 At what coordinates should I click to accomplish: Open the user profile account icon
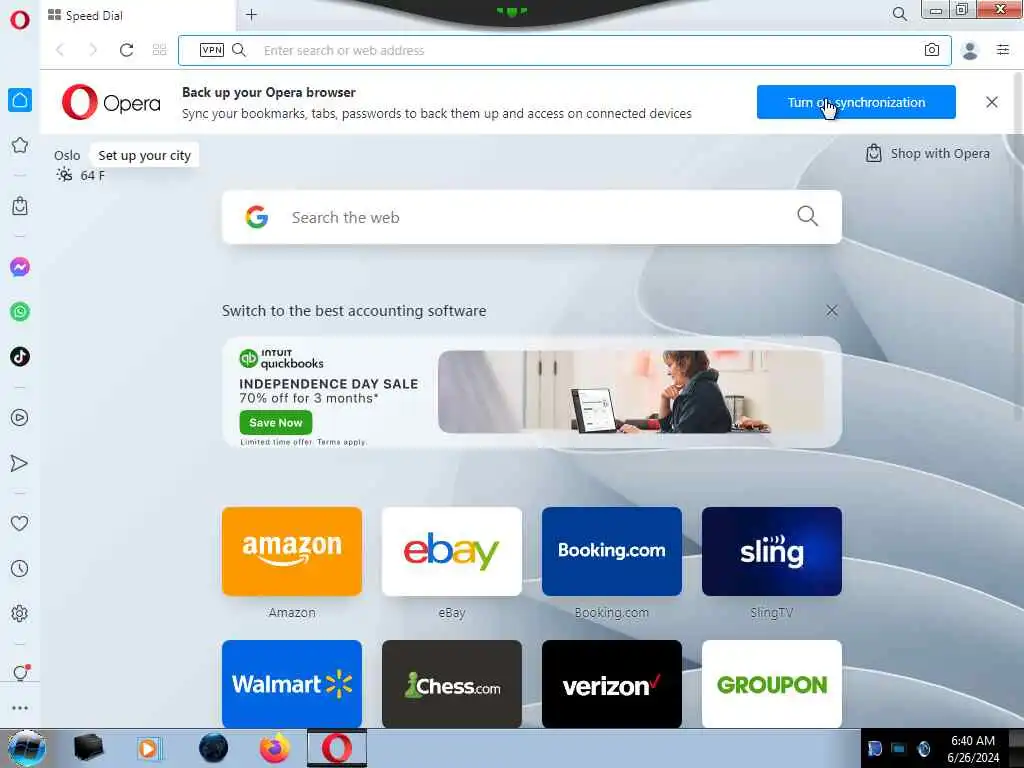(970, 50)
